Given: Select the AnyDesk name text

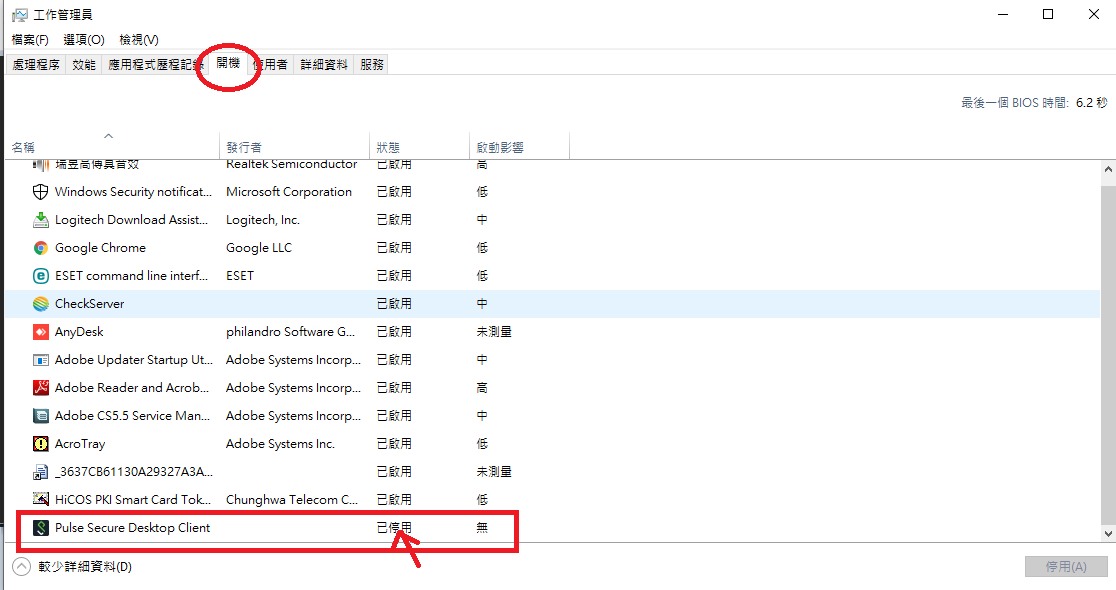Looking at the screenshot, I should (x=79, y=332).
